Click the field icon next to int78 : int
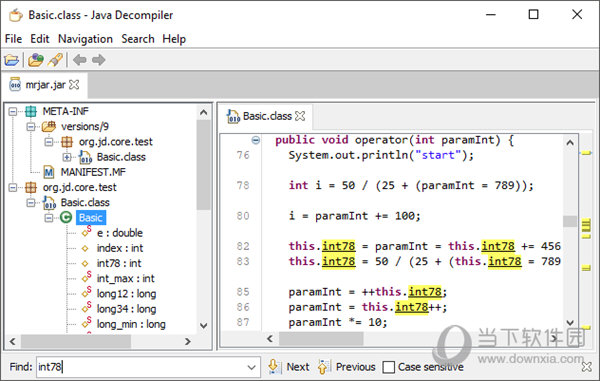Image resolution: width=600 pixels, height=381 pixels. (85, 263)
